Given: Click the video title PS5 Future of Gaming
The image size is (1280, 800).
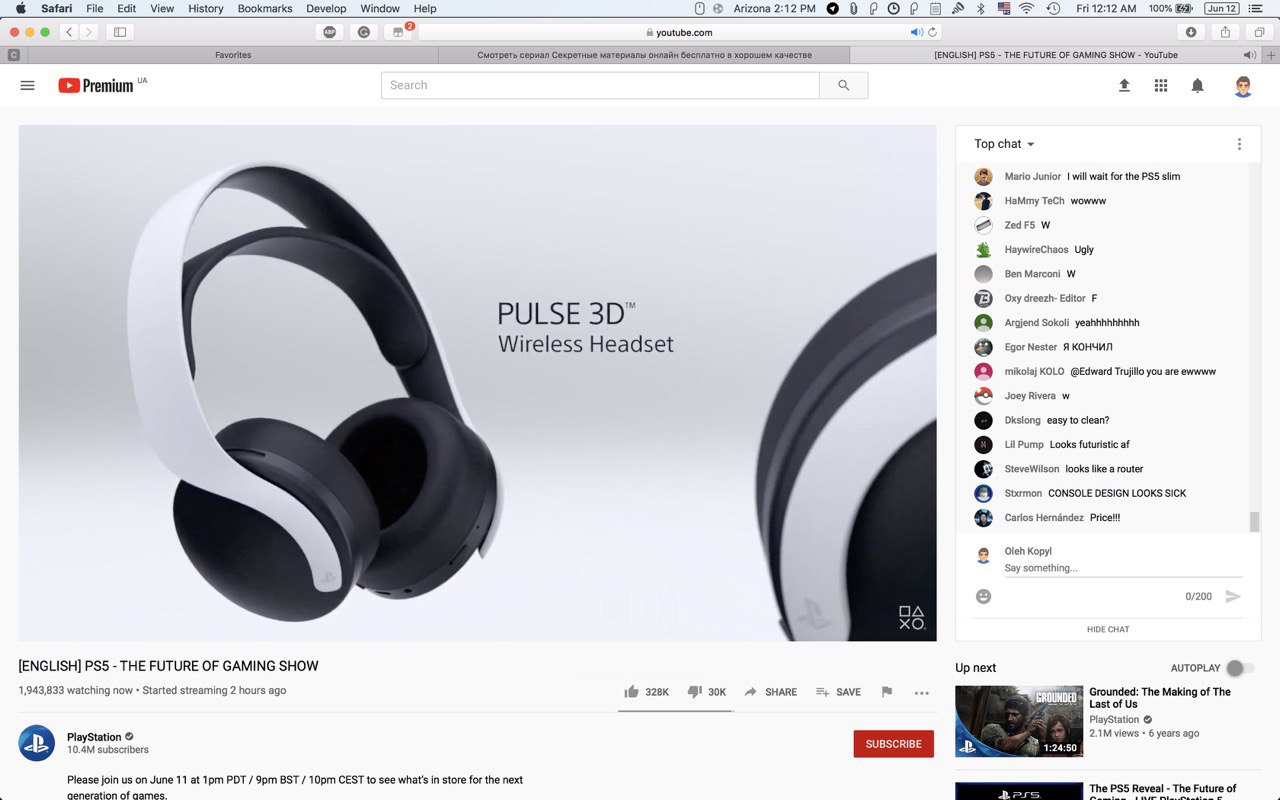Looking at the screenshot, I should click(x=168, y=666).
